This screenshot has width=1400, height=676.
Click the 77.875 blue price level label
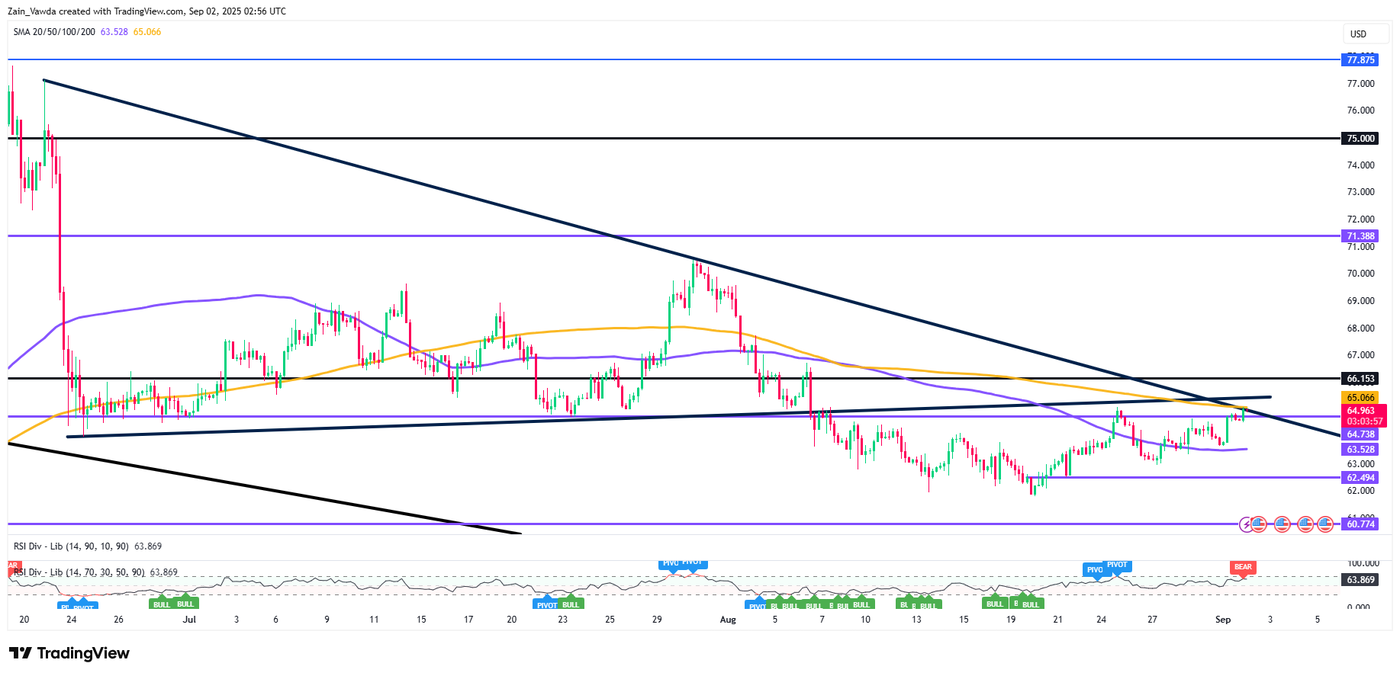pos(1359,59)
